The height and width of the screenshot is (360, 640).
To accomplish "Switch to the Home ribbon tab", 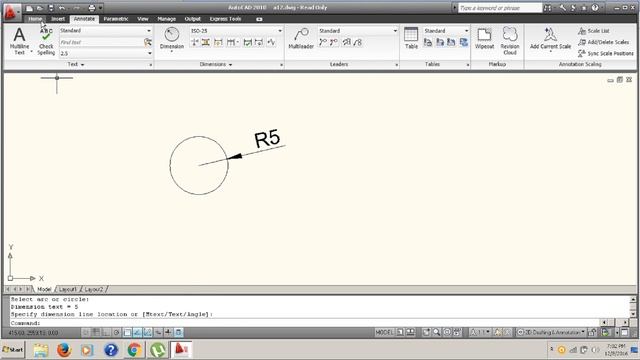I will (35, 19).
